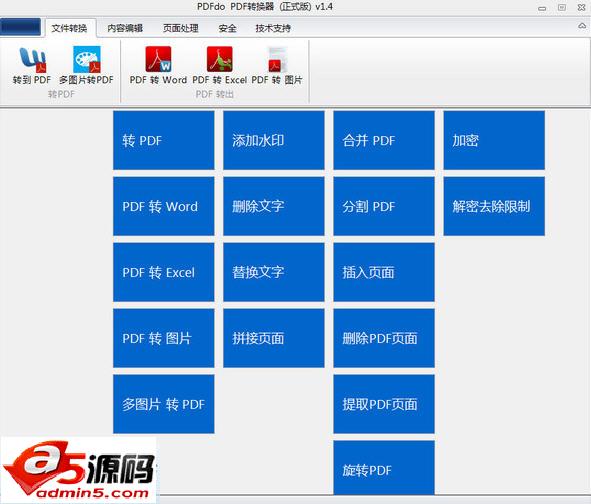
Task: Collapse the ribbon with the top-right arrow
Action: (582, 26)
